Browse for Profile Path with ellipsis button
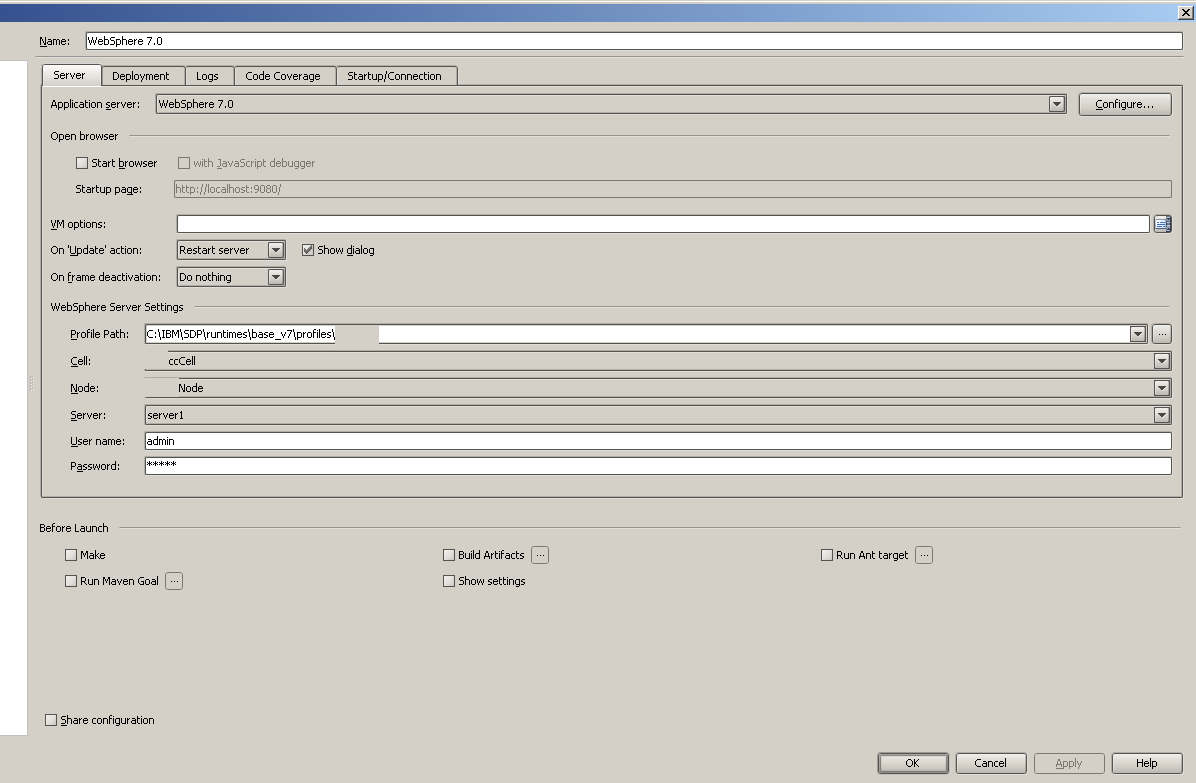Viewport: 1196px width, 783px height. (x=1162, y=334)
